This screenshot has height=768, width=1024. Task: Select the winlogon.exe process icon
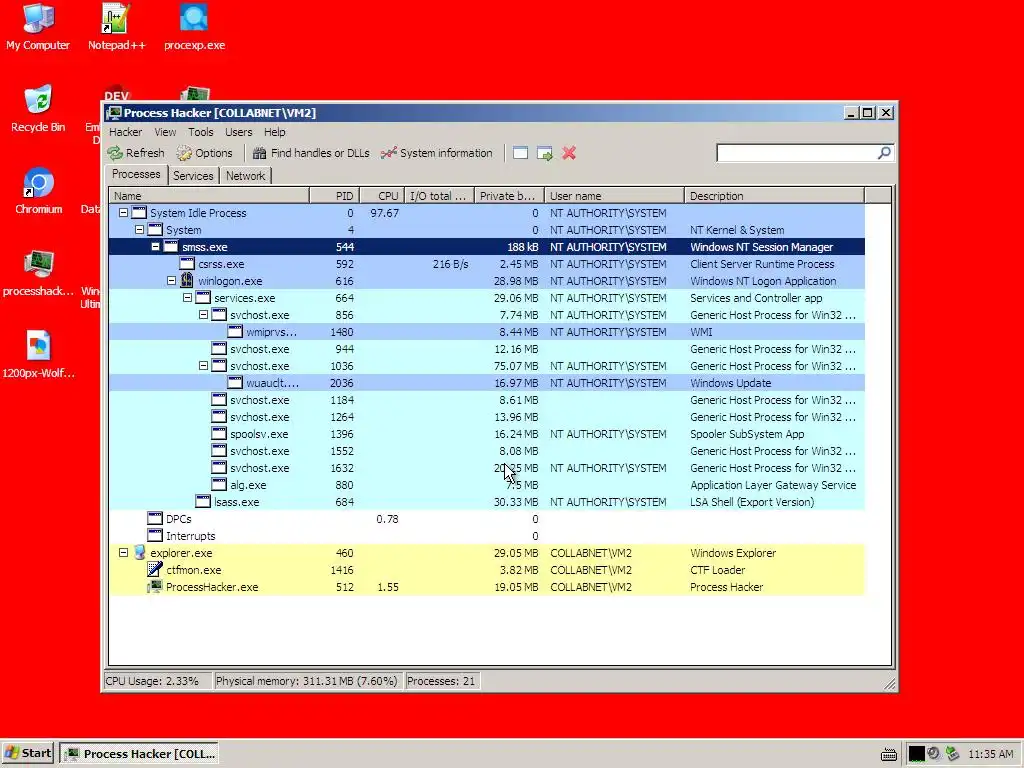pos(187,281)
